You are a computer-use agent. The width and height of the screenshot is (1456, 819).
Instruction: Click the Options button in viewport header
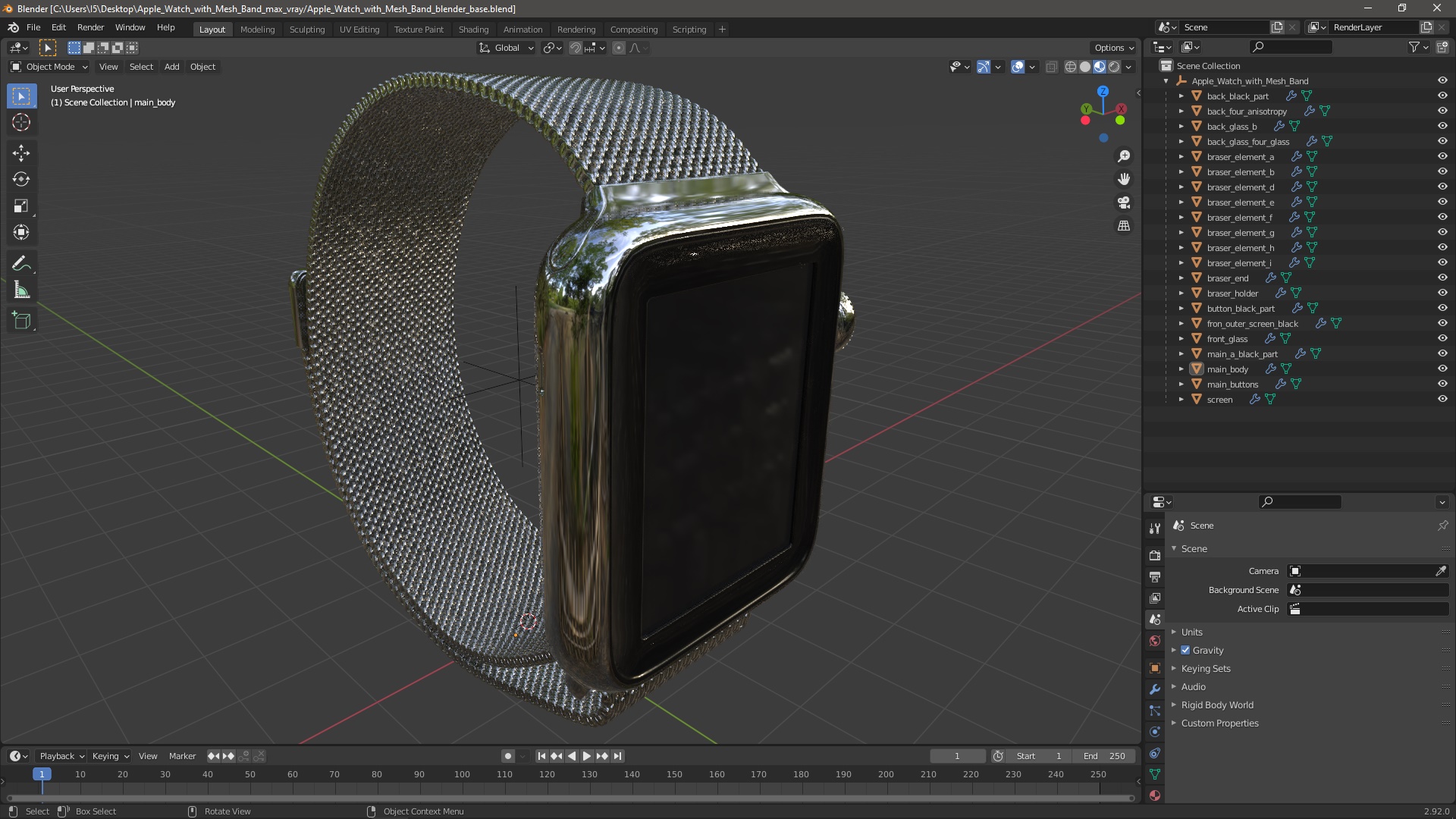(1113, 48)
